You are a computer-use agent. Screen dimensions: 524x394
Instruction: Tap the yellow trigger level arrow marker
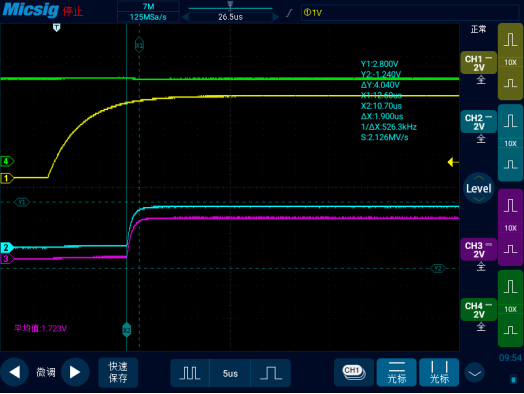coord(453,162)
